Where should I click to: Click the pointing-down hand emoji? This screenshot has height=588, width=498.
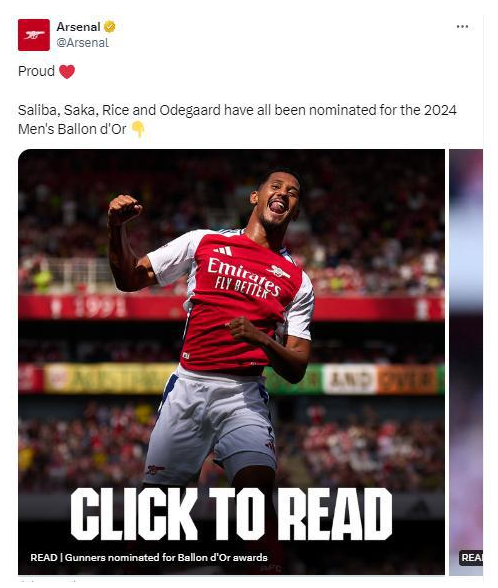(x=138, y=129)
